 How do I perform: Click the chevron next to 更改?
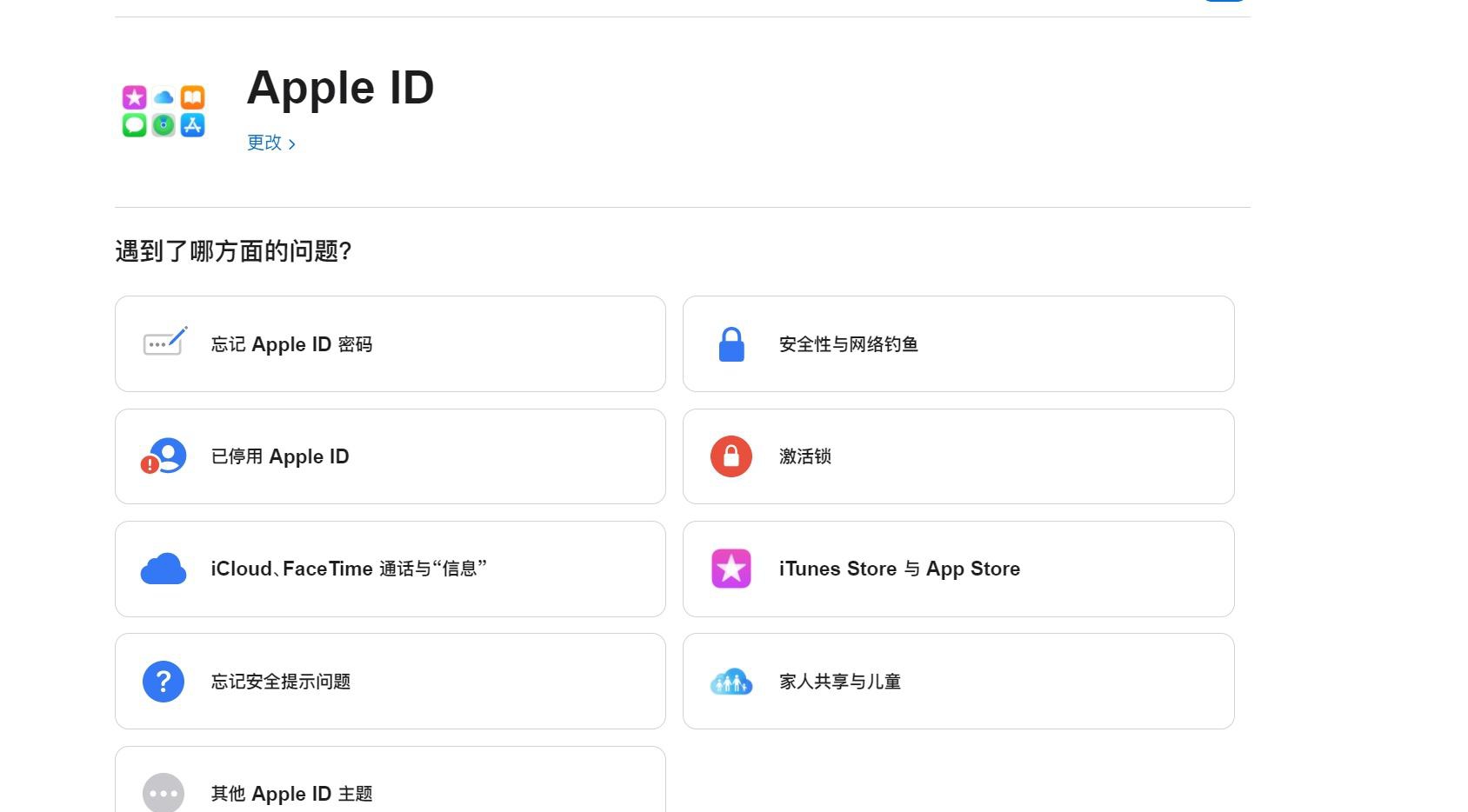tap(292, 144)
